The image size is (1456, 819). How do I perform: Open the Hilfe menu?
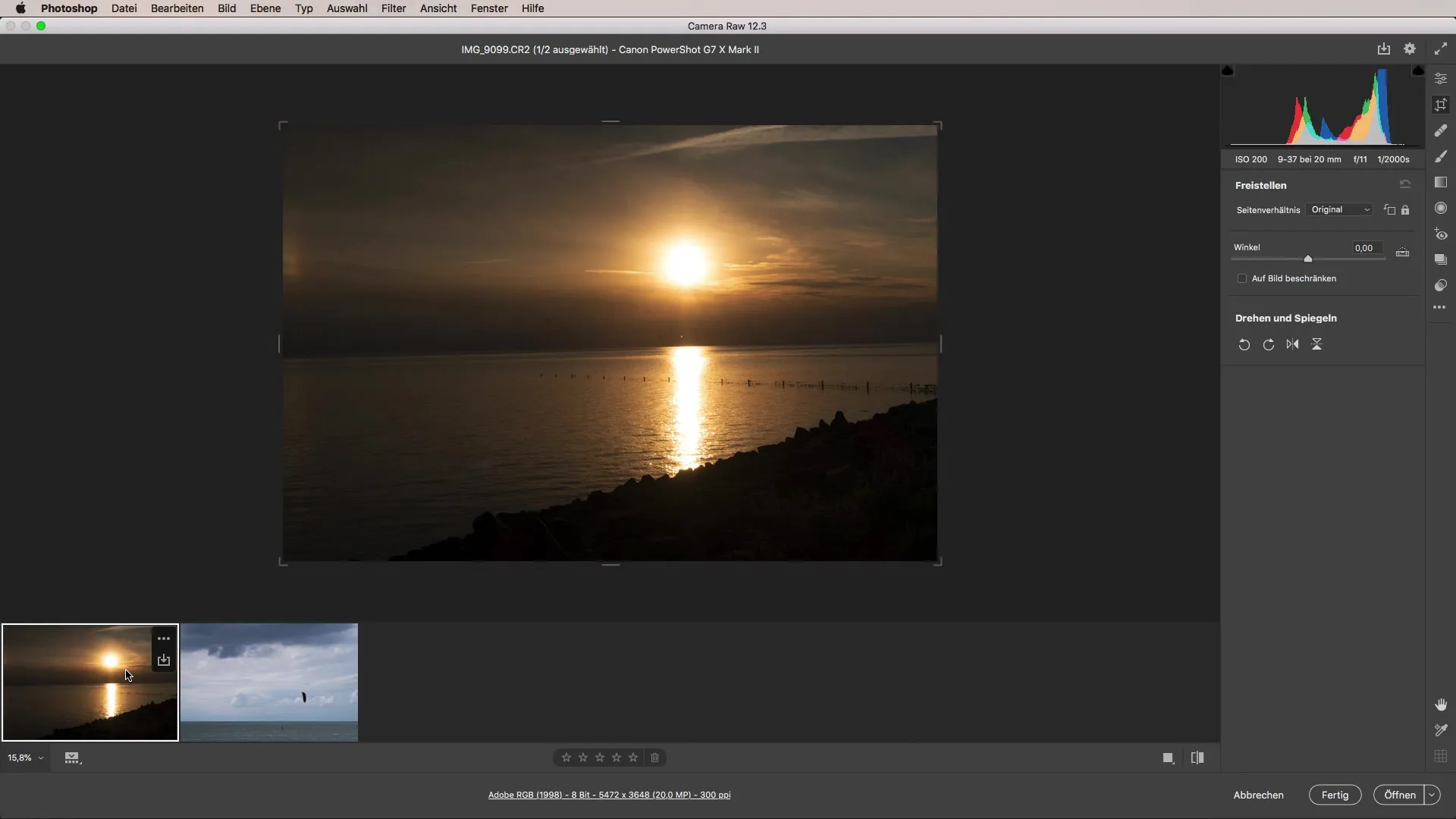point(532,8)
